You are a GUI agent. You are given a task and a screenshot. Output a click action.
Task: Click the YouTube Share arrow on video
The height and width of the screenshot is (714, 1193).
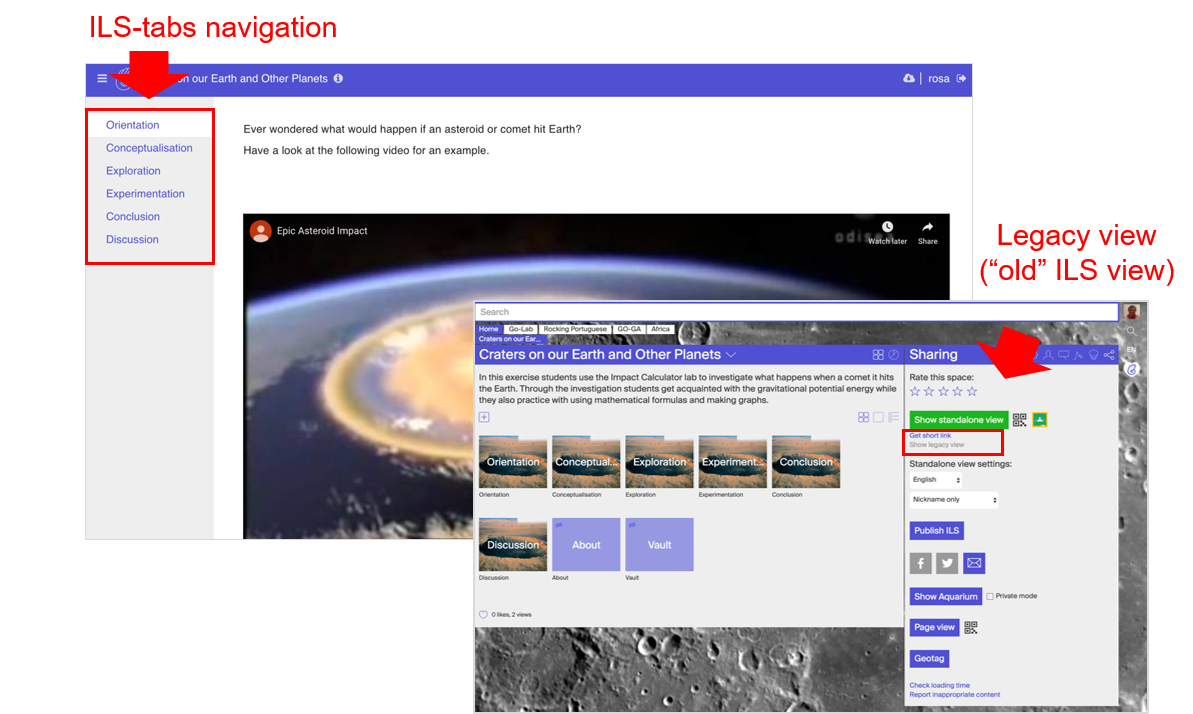tap(927, 232)
